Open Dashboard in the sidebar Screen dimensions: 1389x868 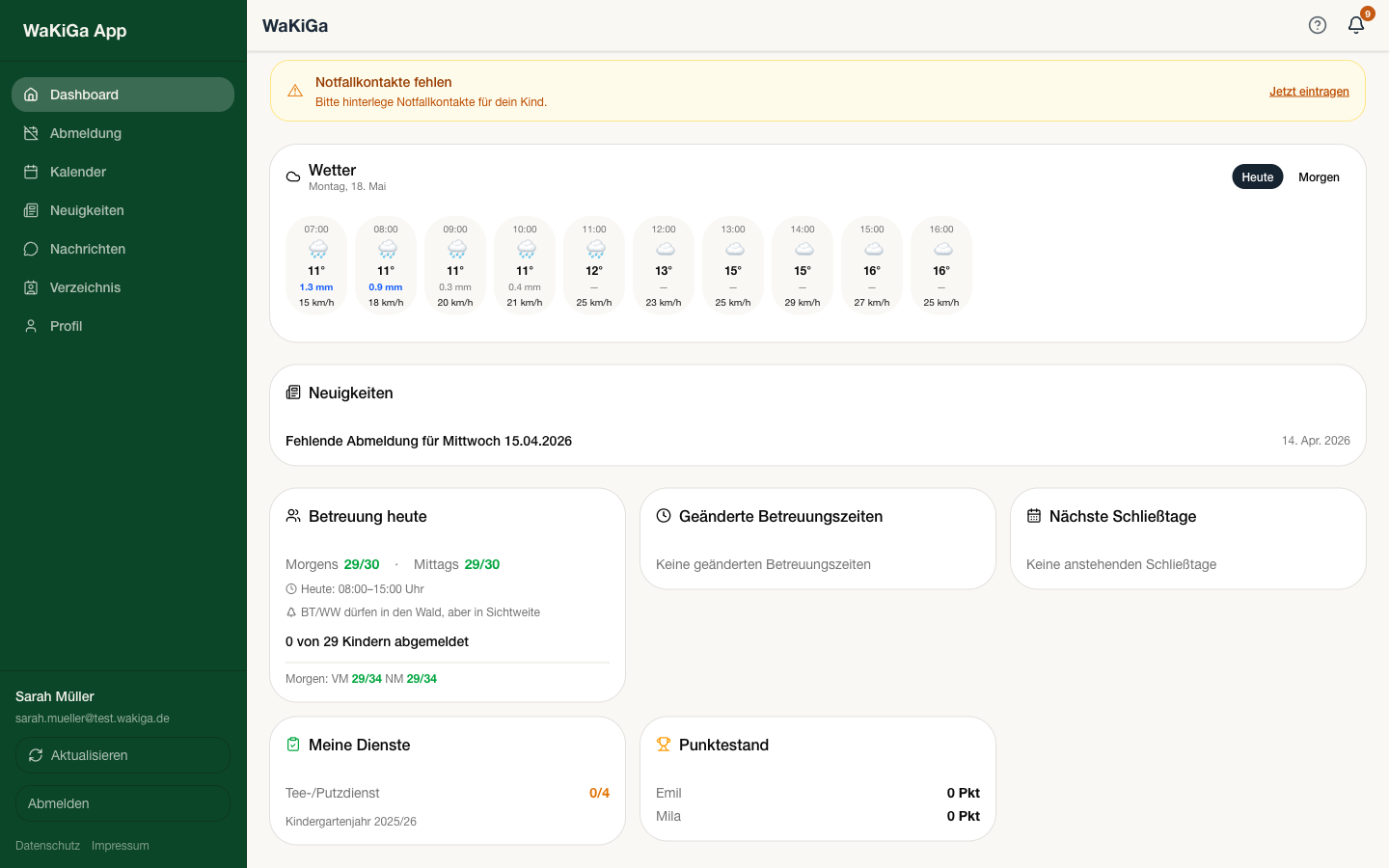click(x=123, y=95)
